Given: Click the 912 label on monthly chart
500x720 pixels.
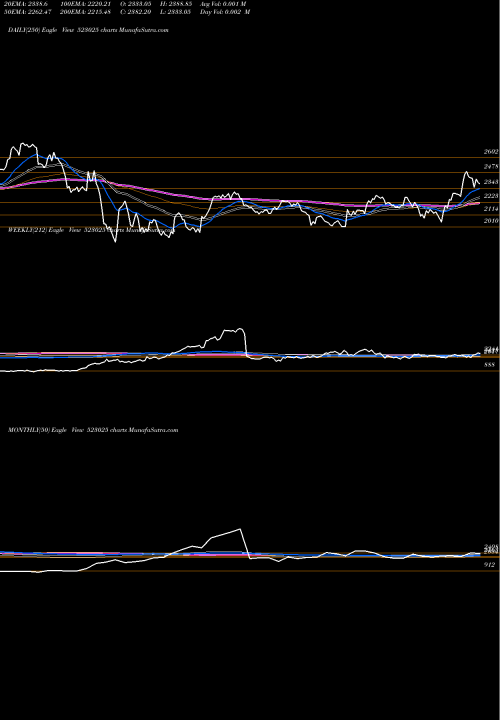Looking at the screenshot, I should tap(489, 565).
